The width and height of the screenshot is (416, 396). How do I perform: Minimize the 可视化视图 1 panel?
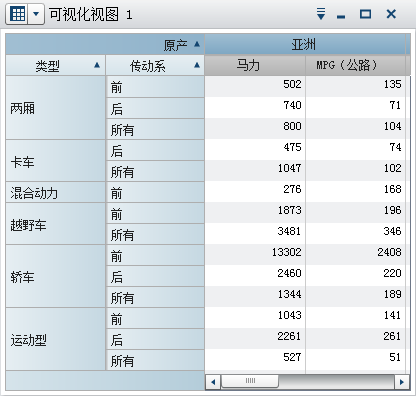(341, 16)
